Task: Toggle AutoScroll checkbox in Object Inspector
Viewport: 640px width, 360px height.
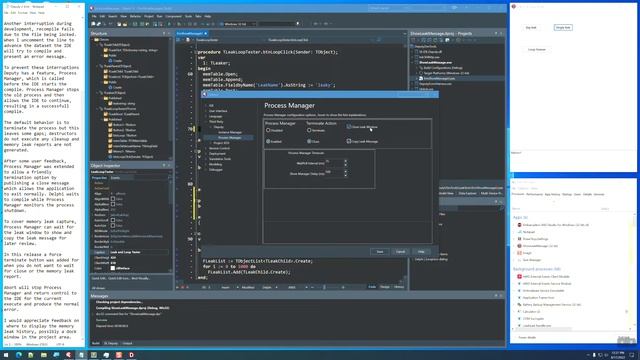Action: pyautogui.click(x=113, y=220)
